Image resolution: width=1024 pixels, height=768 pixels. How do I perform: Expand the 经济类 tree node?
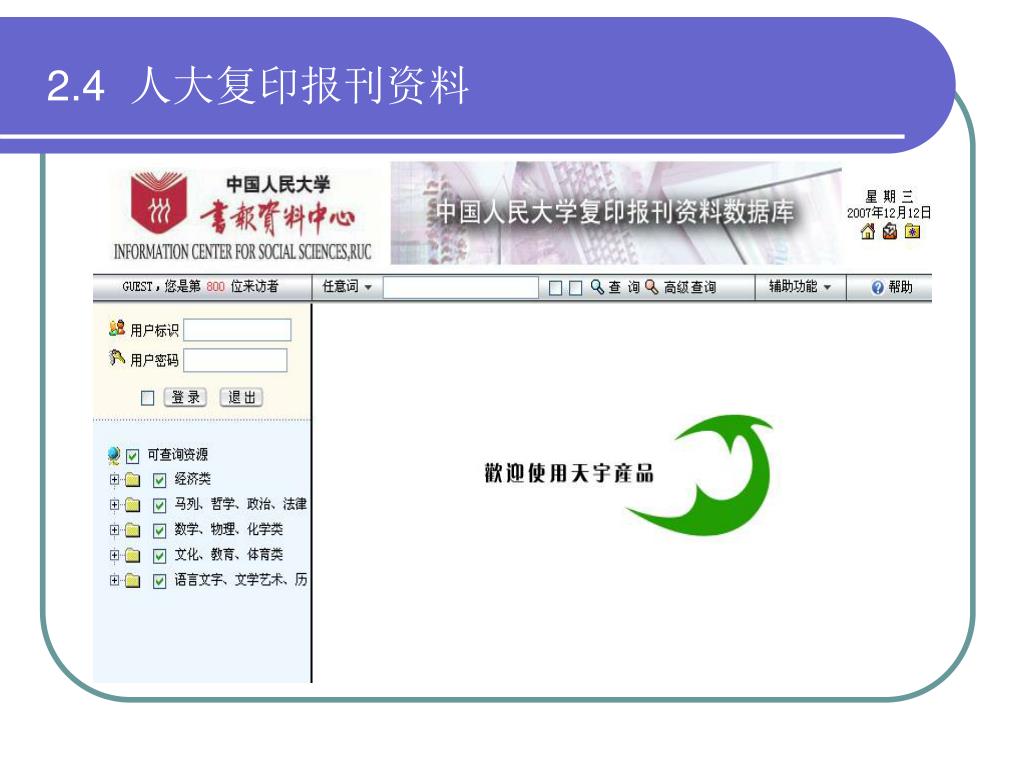pyautogui.click(x=114, y=479)
